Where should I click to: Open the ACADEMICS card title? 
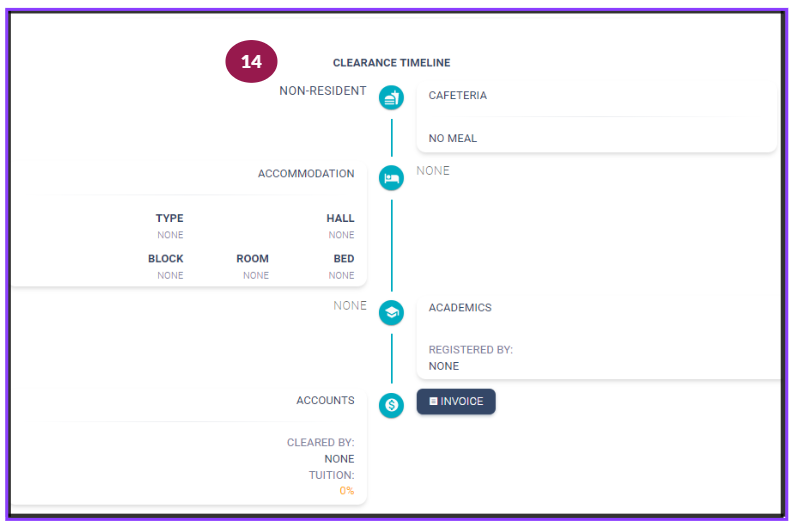(460, 307)
